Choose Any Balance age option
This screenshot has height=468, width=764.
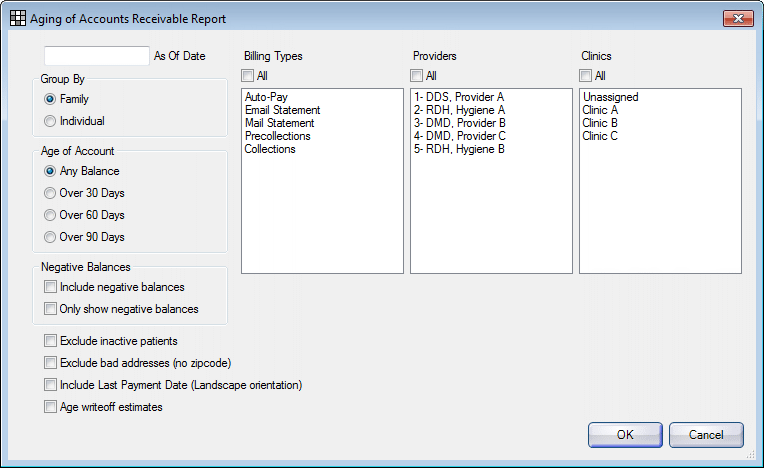coord(50,171)
